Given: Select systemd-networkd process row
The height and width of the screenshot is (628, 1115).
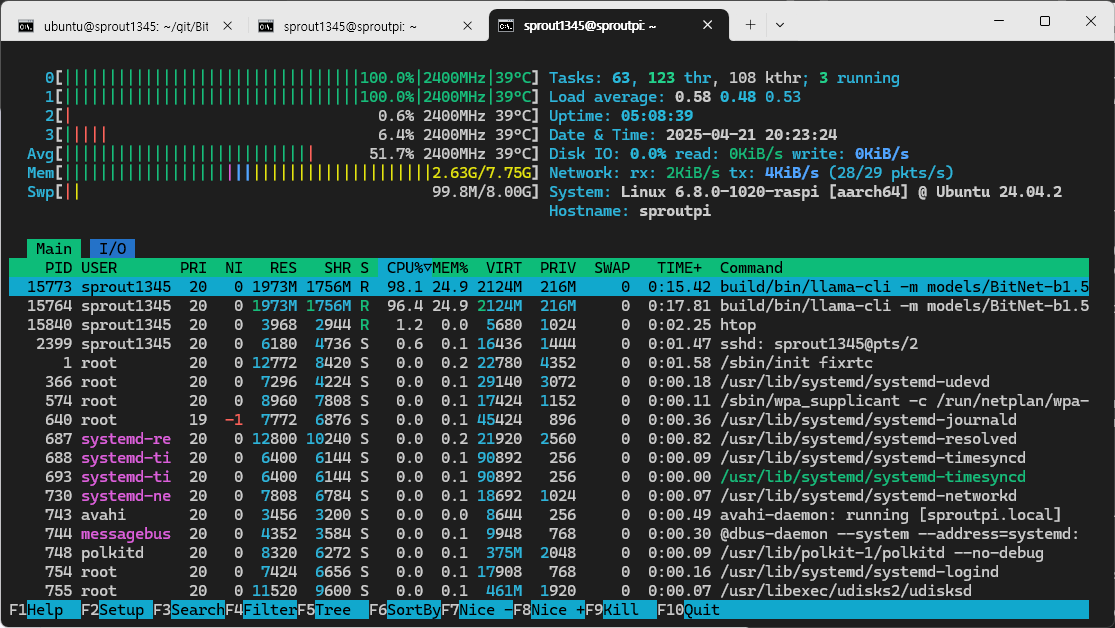Looking at the screenshot, I should pyautogui.click(x=549, y=496).
